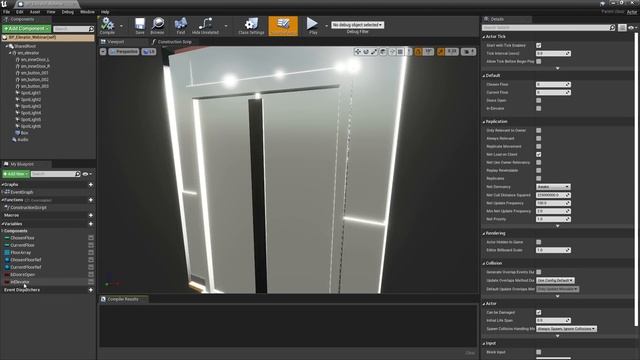Click the Tick Interval value field
This screenshot has width=640, height=360.
coord(553,53)
